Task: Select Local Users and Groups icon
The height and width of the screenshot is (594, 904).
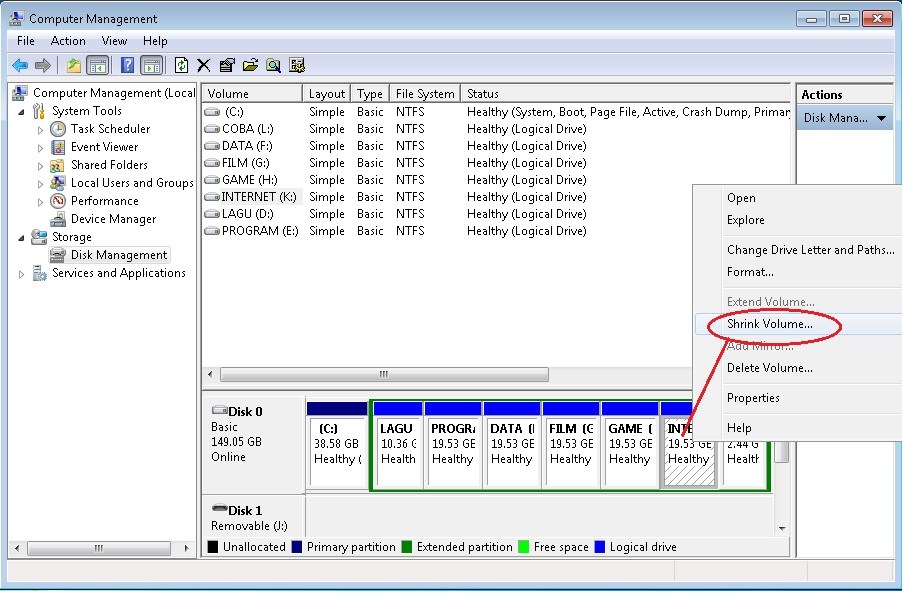Action: 58,183
